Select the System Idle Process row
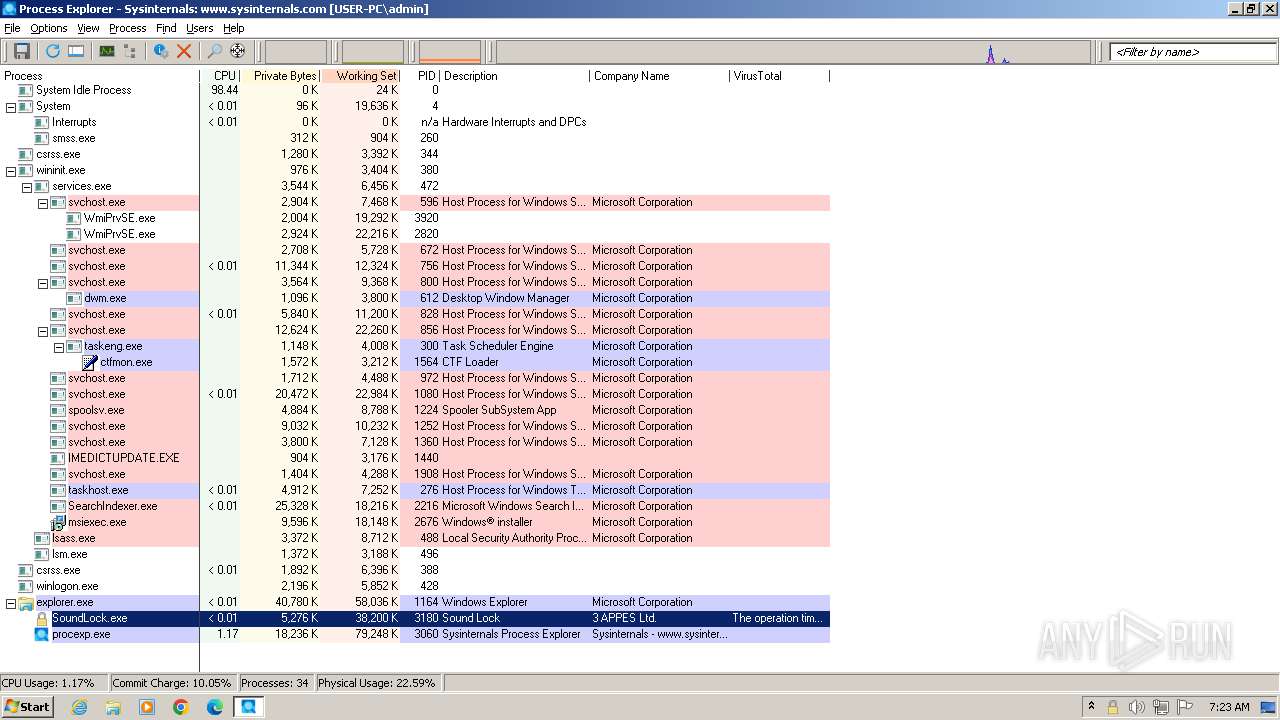 415,90
